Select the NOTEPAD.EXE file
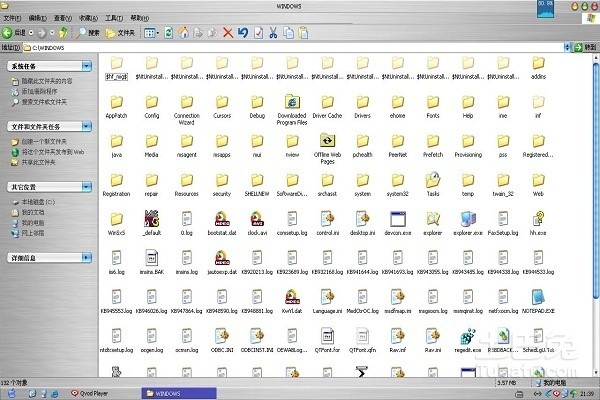This screenshot has height=400, width=600. pos(538,302)
